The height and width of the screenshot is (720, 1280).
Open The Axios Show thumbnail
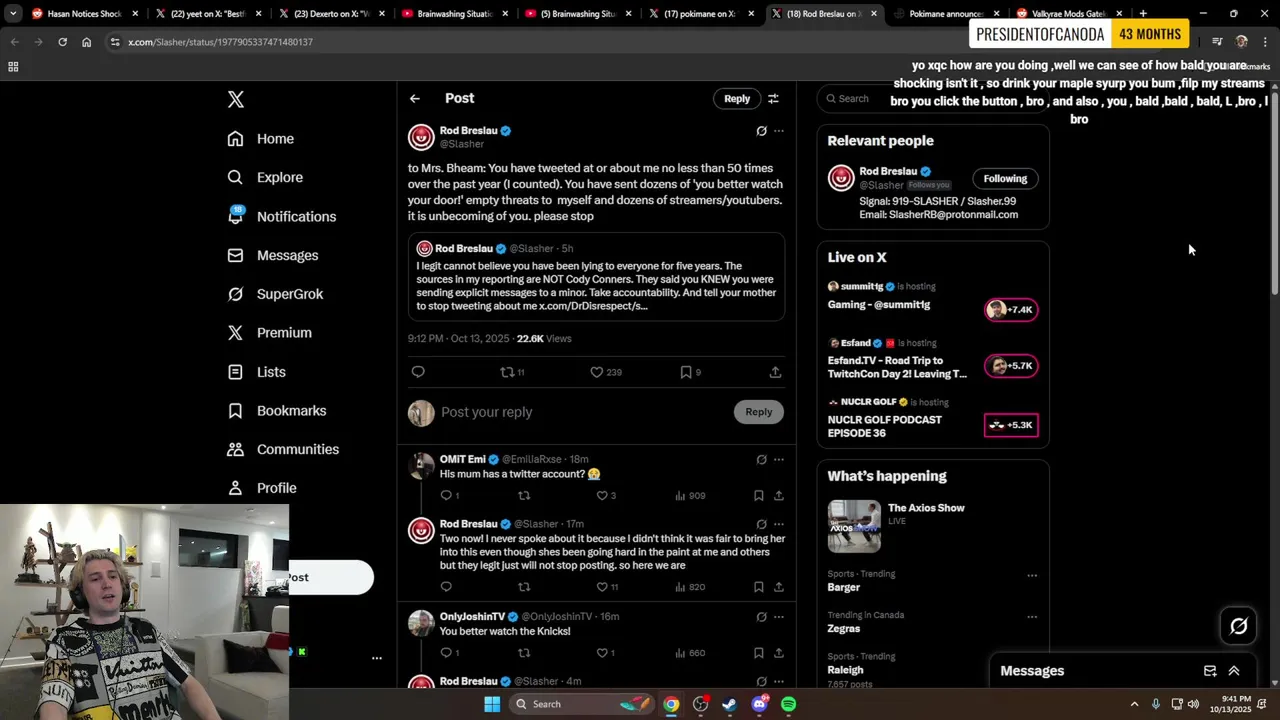854,526
